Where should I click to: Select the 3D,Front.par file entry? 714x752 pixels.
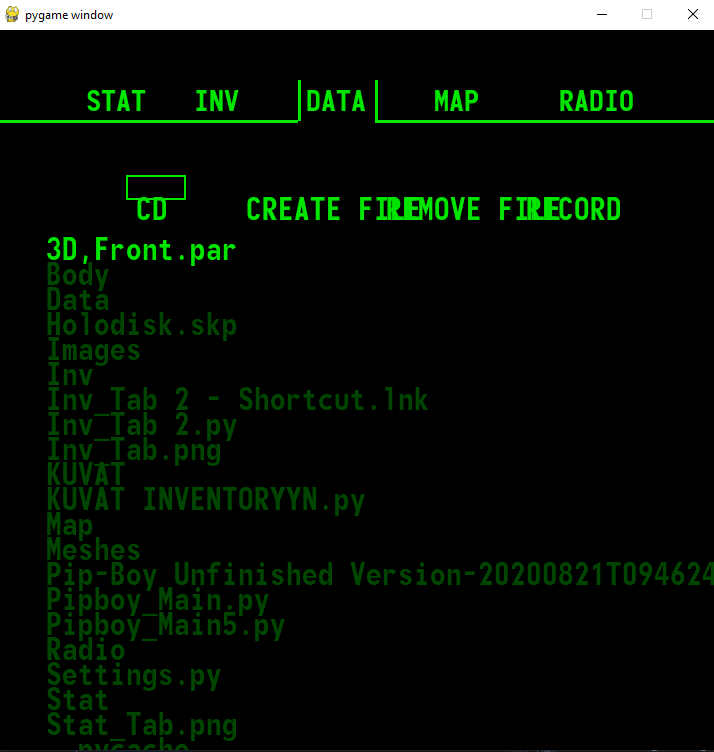[141, 250]
